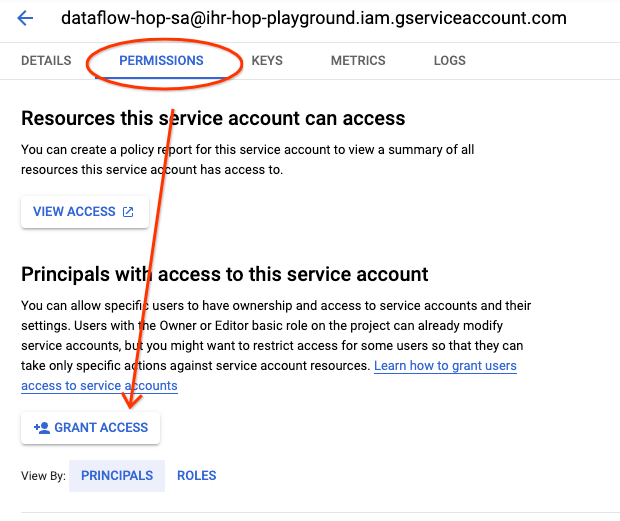Select the Permissions tab
This screenshot has height=521, width=620.
point(161,61)
